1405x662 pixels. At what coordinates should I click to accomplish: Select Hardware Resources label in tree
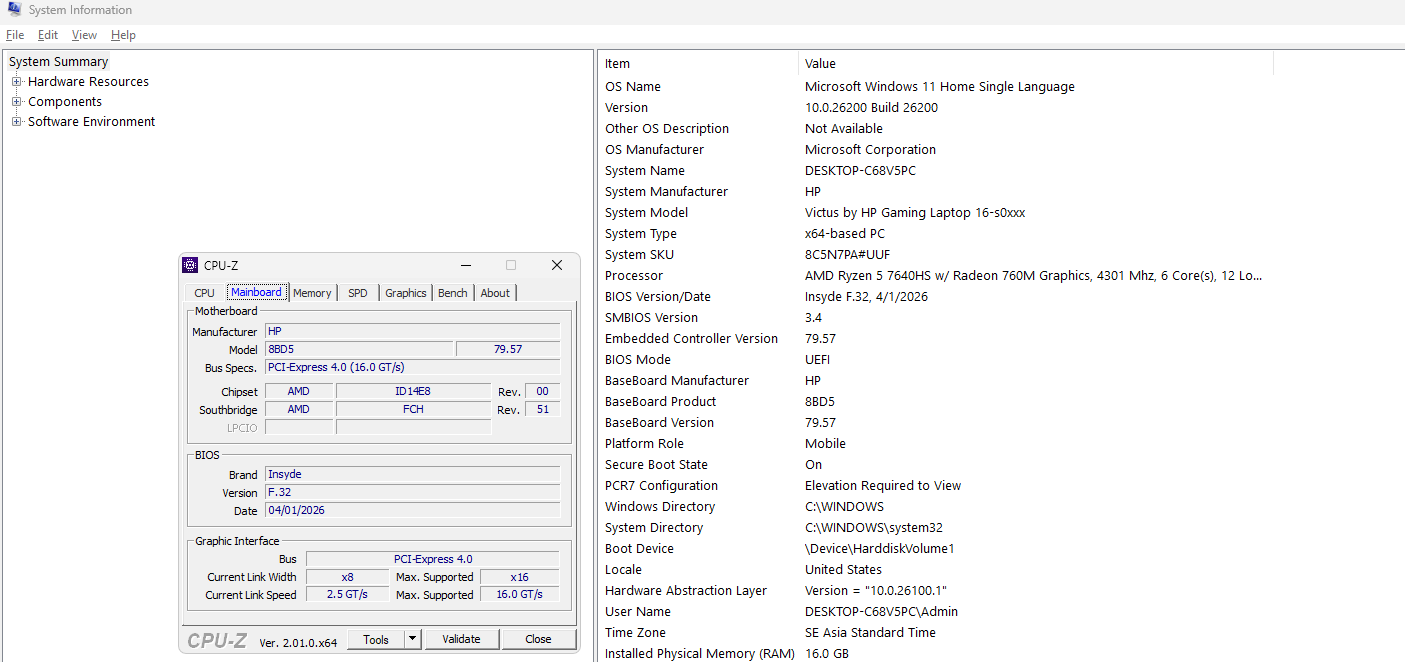click(88, 82)
